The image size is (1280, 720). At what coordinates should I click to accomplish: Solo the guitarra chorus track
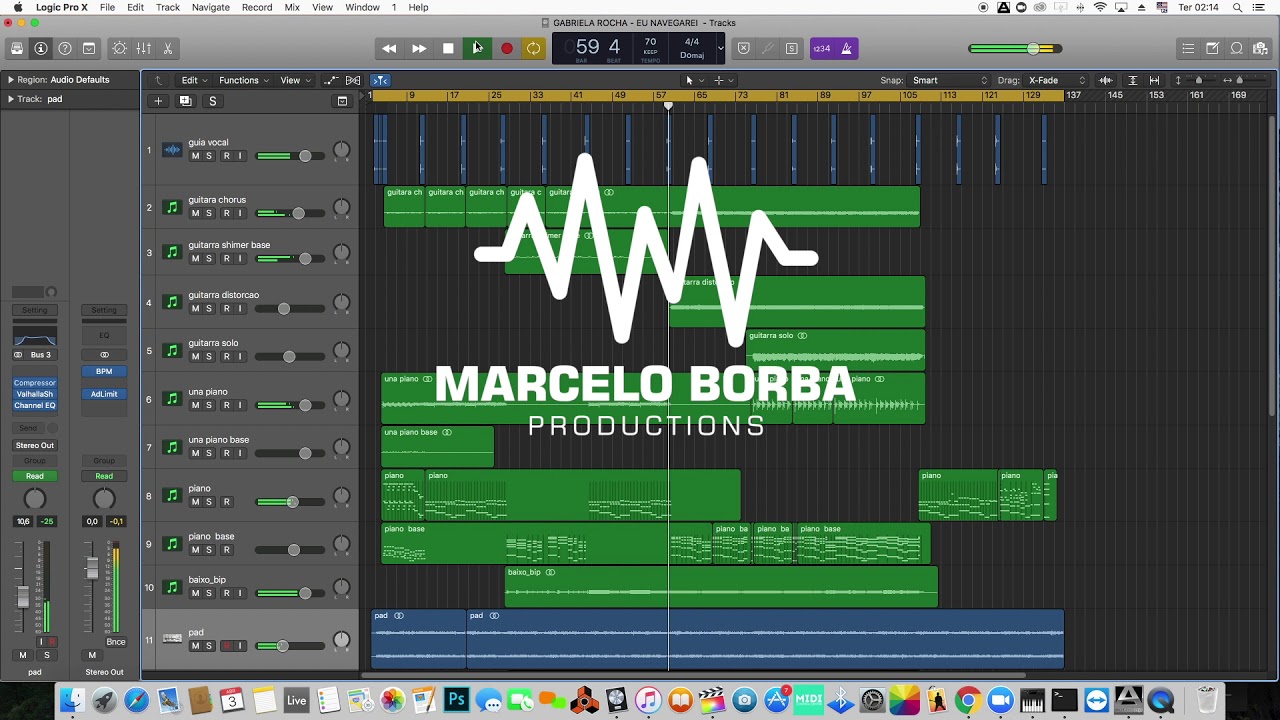(x=209, y=213)
